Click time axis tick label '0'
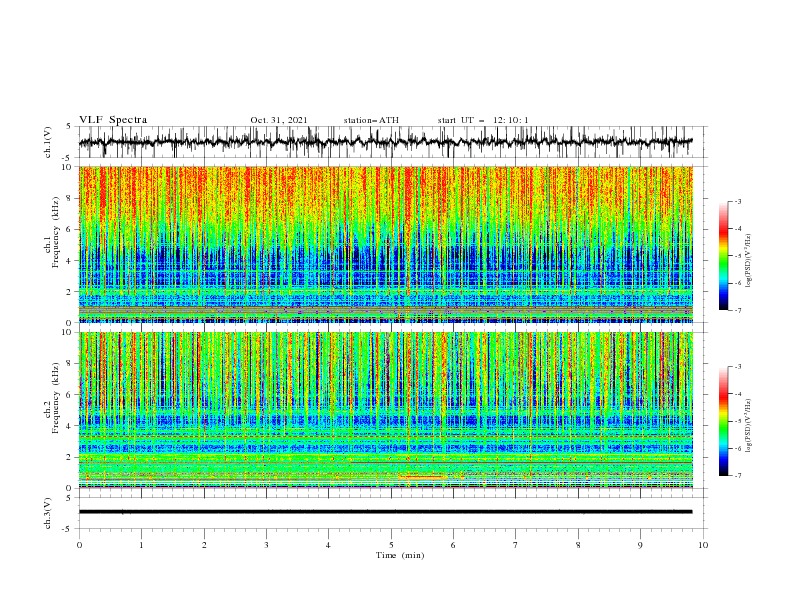This screenshot has height=612, width=792. point(79,545)
